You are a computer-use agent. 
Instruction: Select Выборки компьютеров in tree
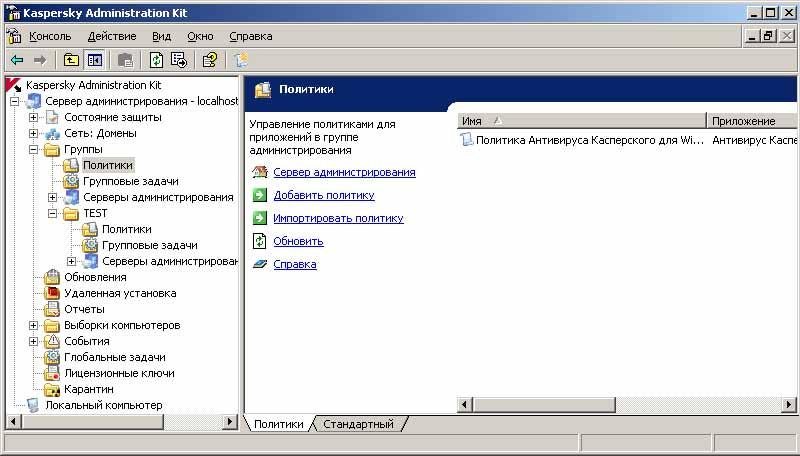122,325
